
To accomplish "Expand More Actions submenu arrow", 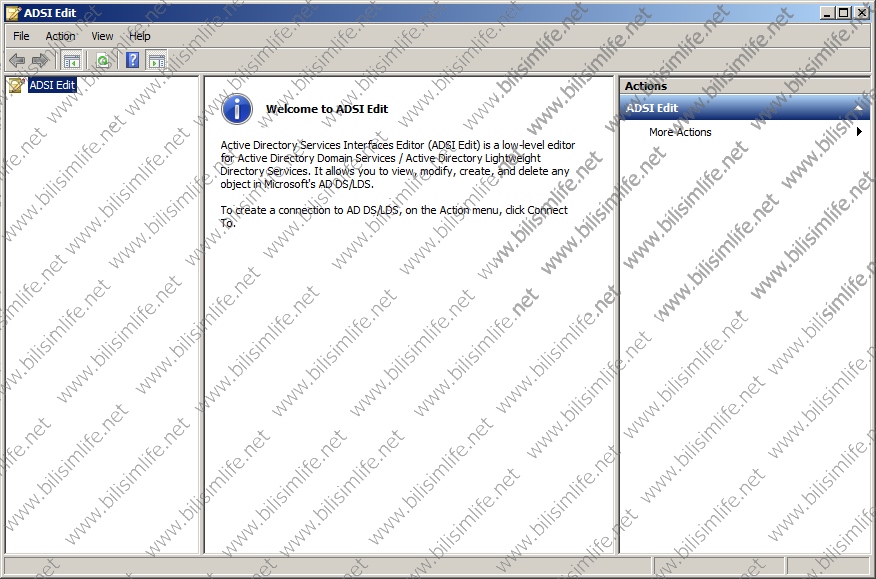I will 859,132.
